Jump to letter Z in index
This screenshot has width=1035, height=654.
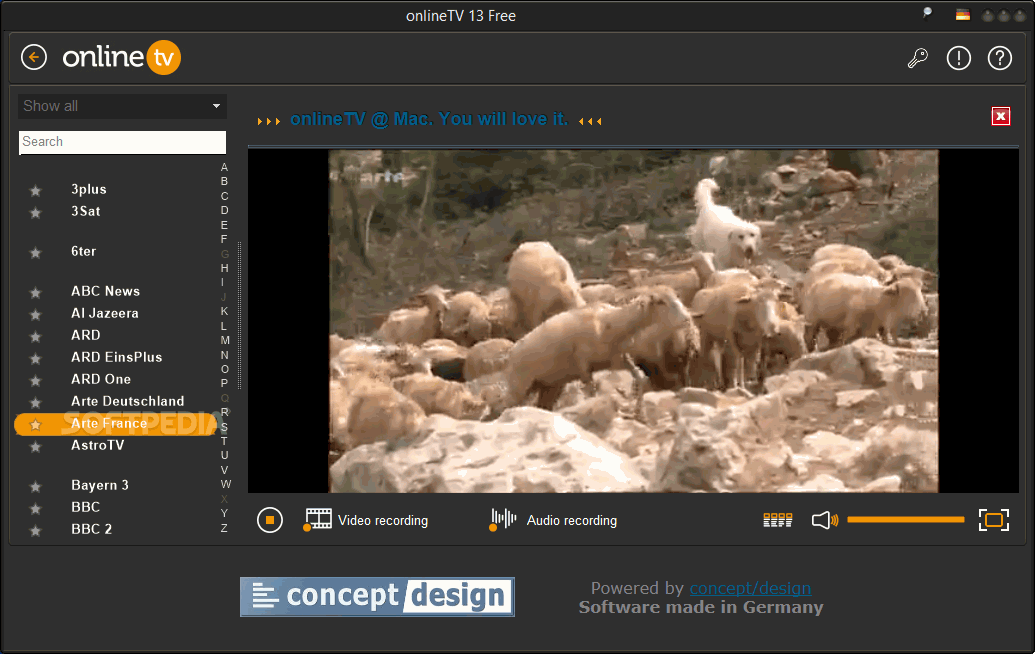tap(224, 528)
